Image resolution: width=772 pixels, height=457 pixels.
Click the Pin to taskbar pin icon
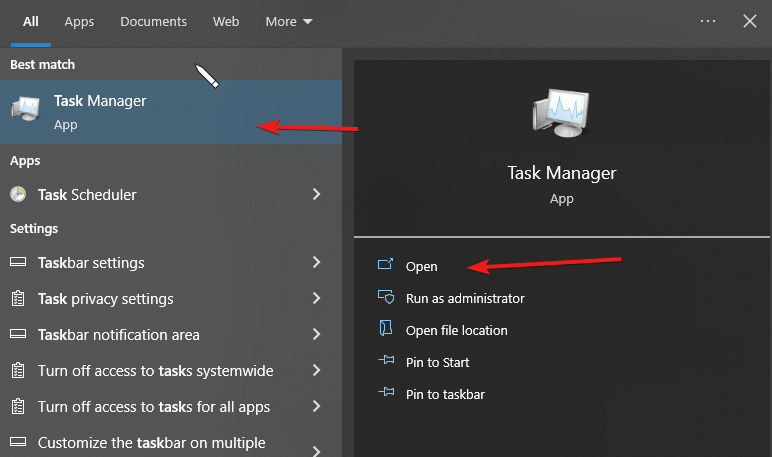tap(386, 394)
